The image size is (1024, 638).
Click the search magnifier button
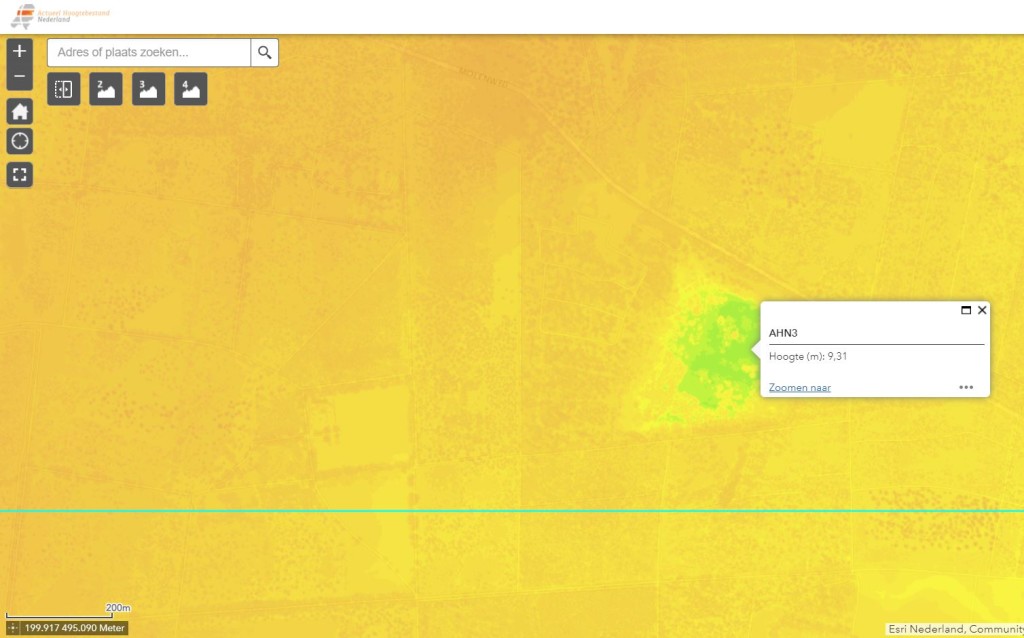point(264,52)
